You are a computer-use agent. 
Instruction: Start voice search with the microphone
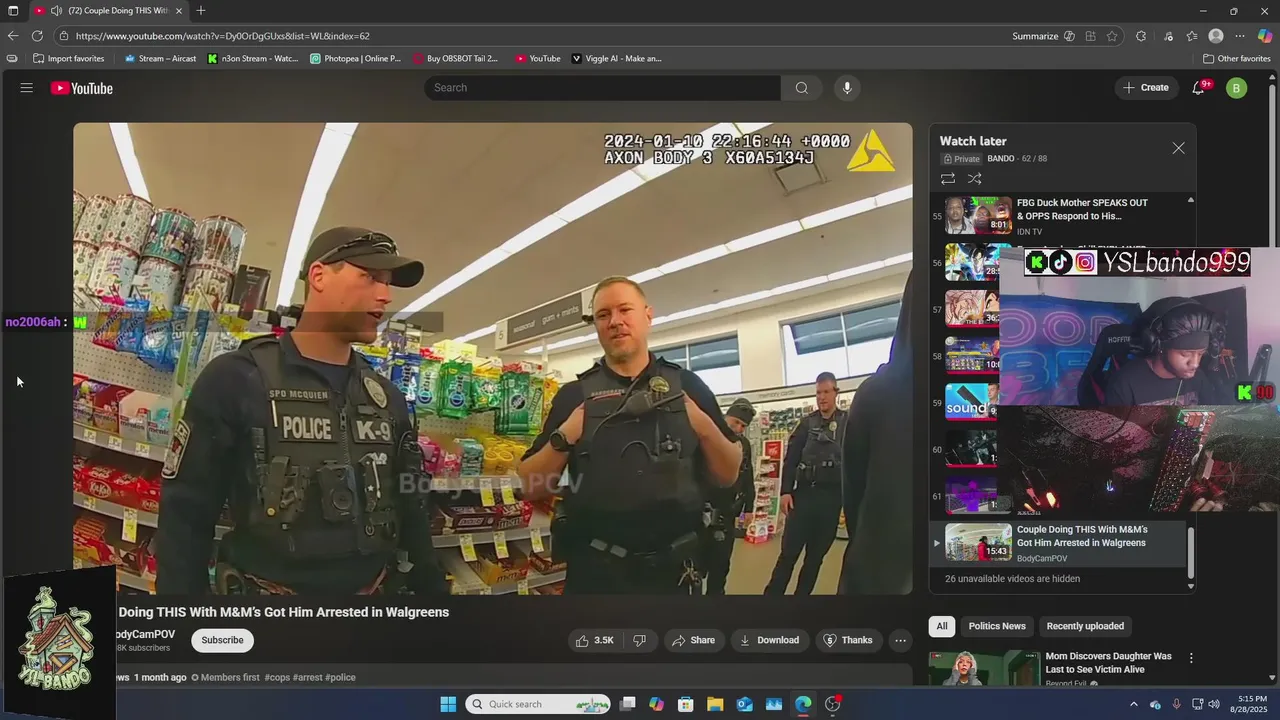847,88
